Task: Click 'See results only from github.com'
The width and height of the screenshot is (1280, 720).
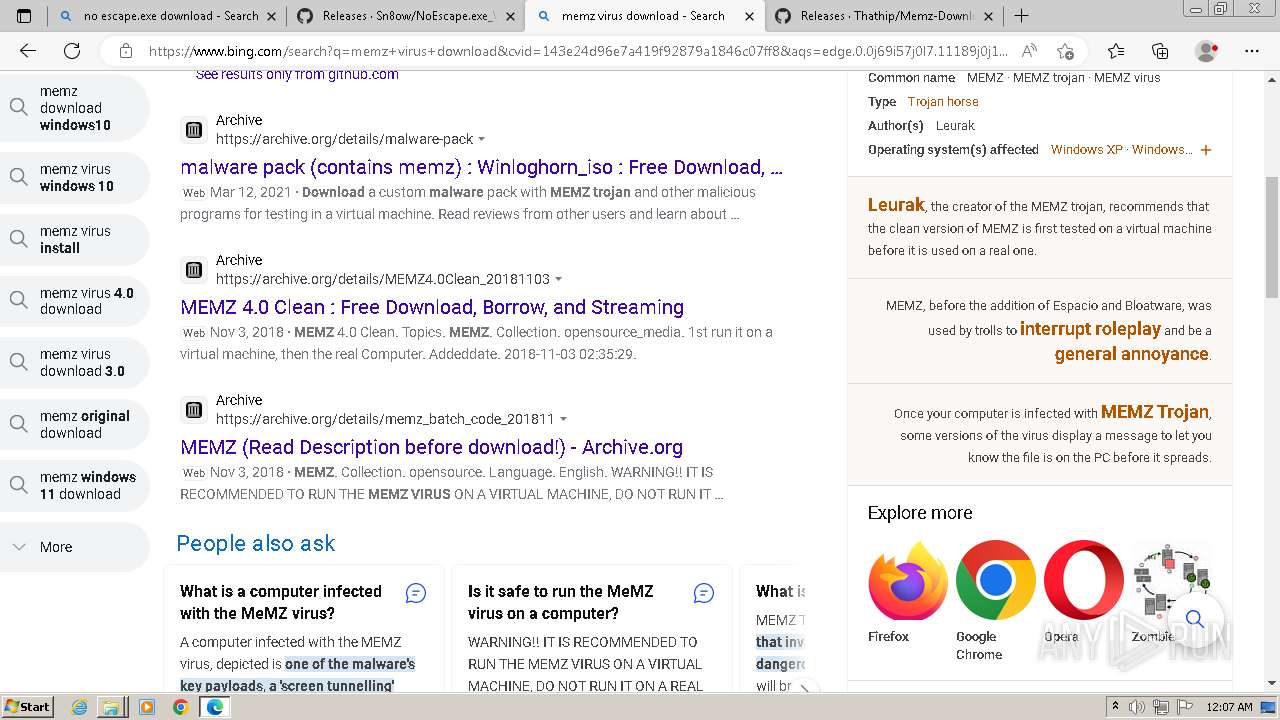Action: tap(297, 75)
